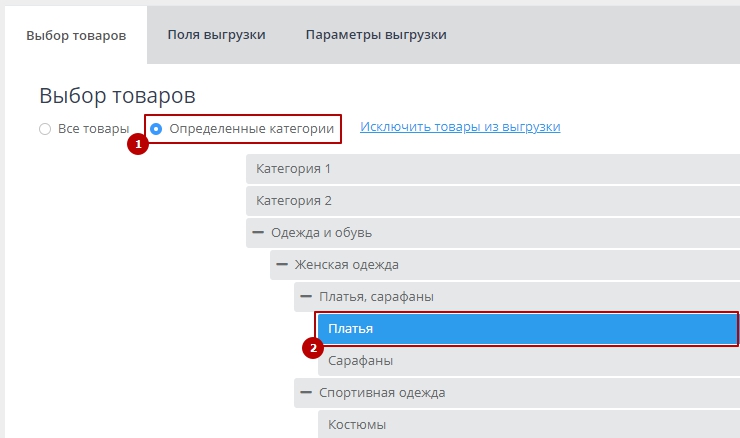Click the Женская одежда category label
Viewport: 740px width, 438px height.
pyautogui.click(x=346, y=264)
